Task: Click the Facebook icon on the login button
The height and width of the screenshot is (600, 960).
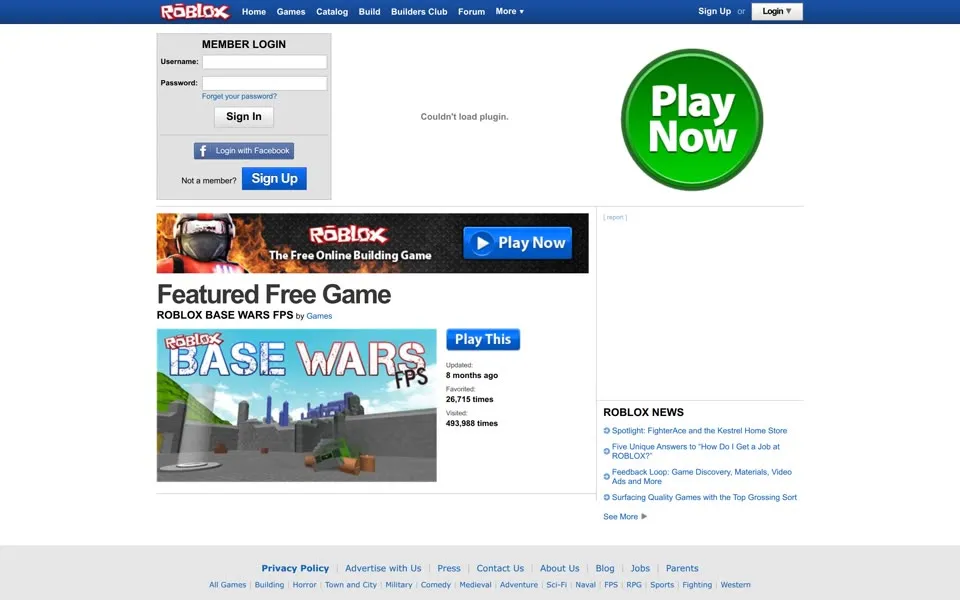Action: pyautogui.click(x=203, y=151)
